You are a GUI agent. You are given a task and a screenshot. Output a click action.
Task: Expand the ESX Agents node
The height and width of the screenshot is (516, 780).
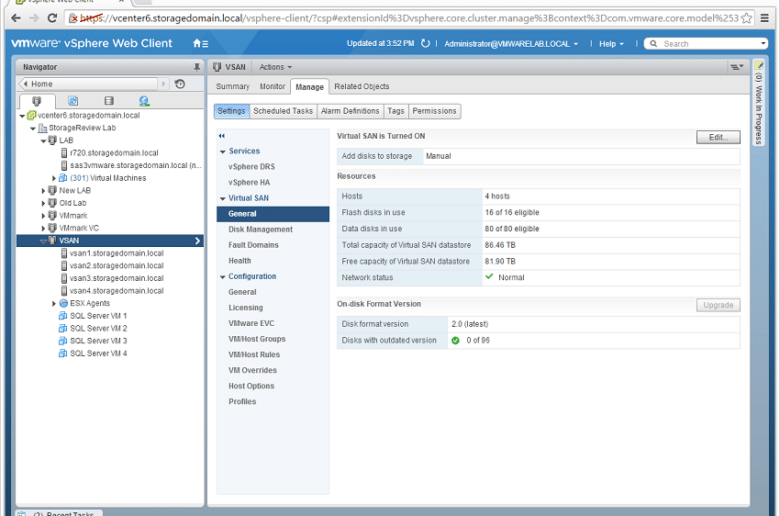54,303
